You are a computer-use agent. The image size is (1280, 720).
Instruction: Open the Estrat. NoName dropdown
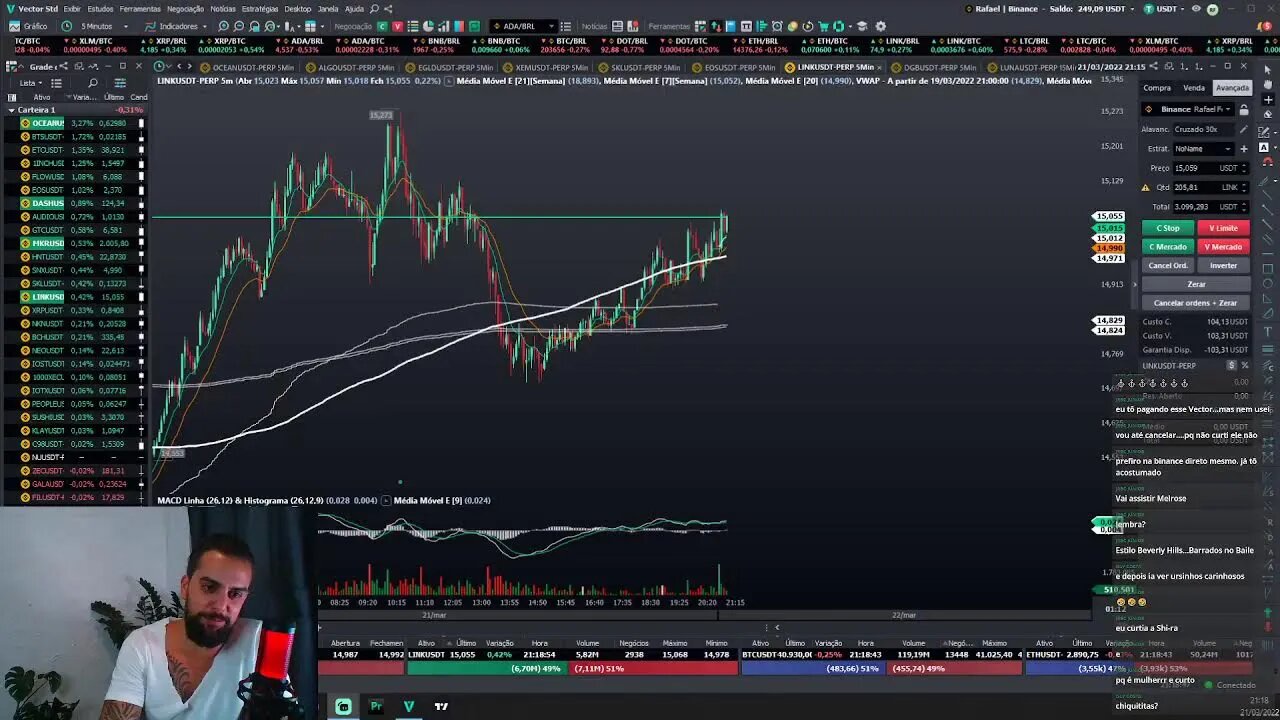click(1204, 148)
